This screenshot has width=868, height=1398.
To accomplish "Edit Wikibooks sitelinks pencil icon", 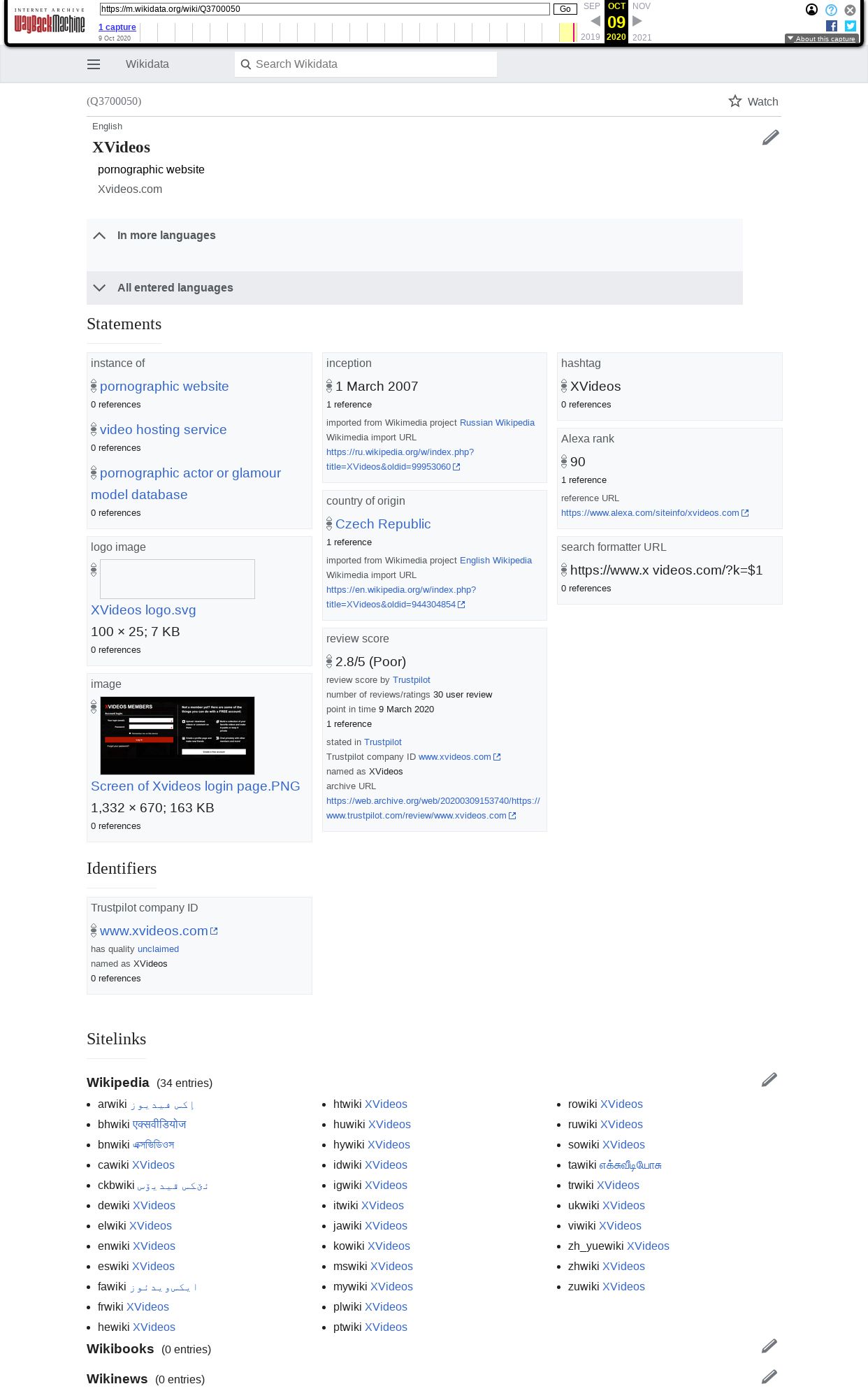I will pyautogui.click(x=769, y=1346).
